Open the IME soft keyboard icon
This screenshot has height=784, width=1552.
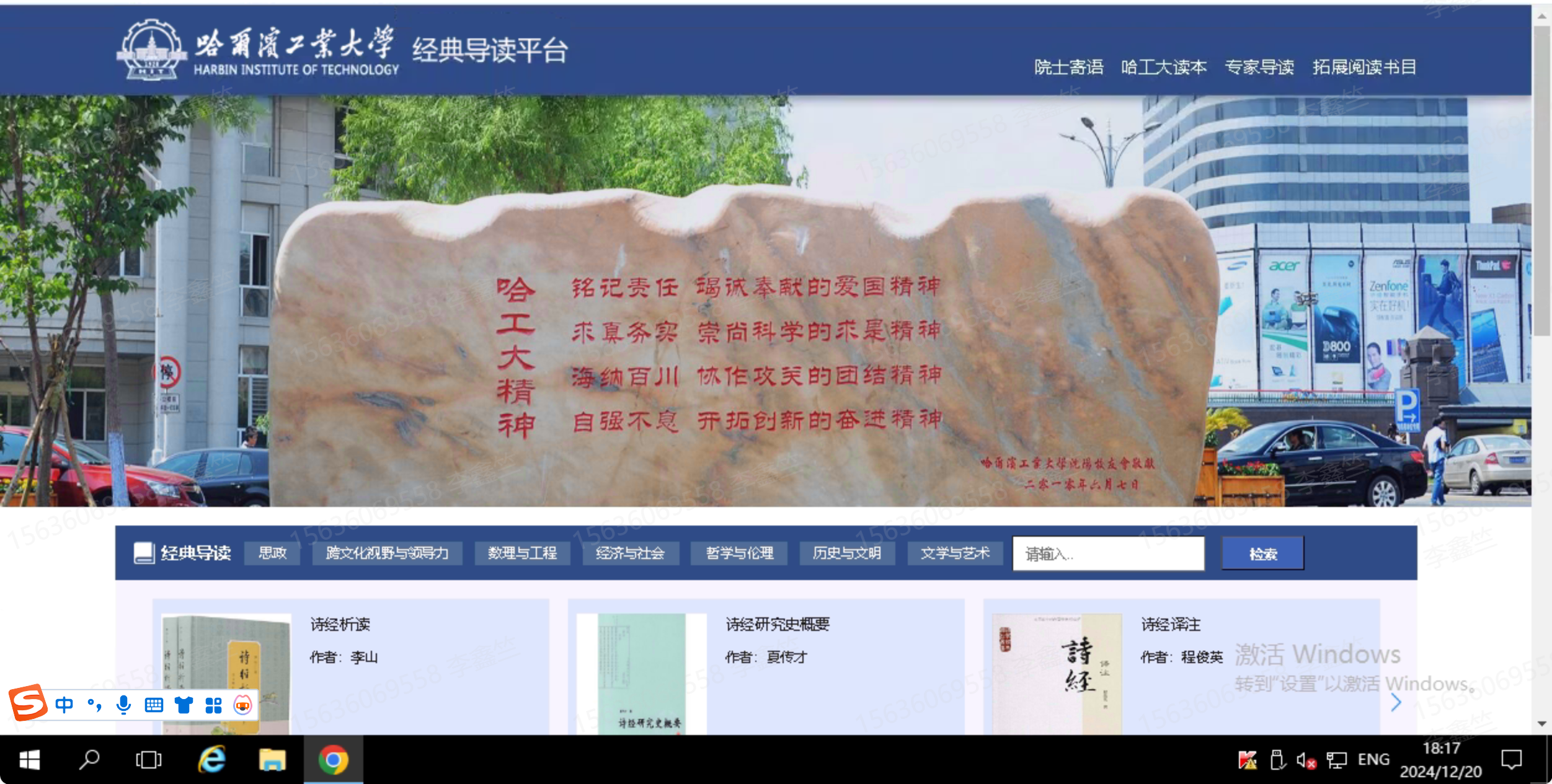click(x=154, y=705)
